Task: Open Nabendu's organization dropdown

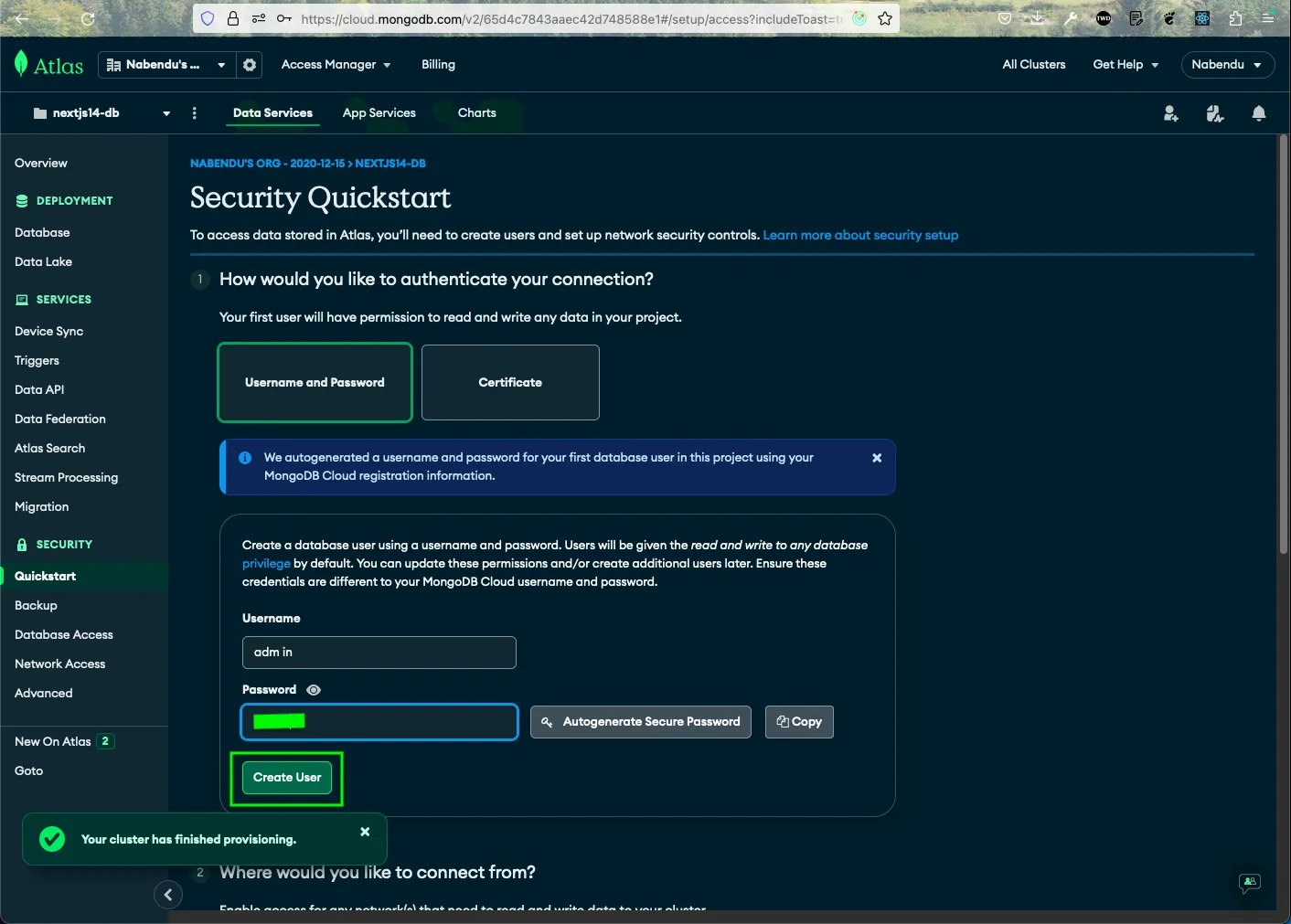Action: point(165,65)
